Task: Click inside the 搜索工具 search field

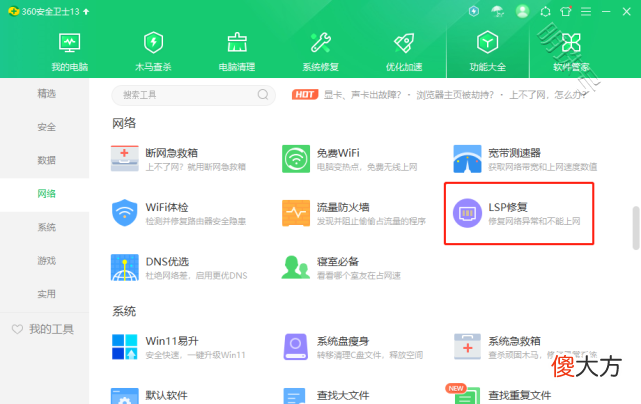Action: 193,95
